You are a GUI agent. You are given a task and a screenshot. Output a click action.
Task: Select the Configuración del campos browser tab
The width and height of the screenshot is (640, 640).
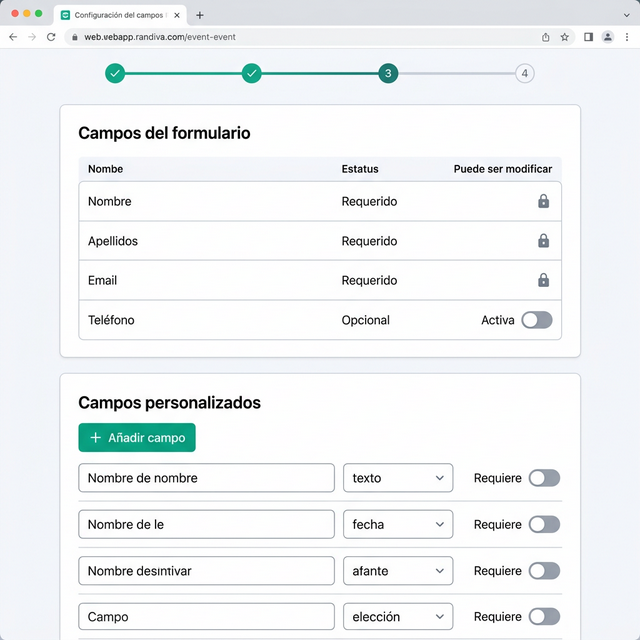(120, 16)
